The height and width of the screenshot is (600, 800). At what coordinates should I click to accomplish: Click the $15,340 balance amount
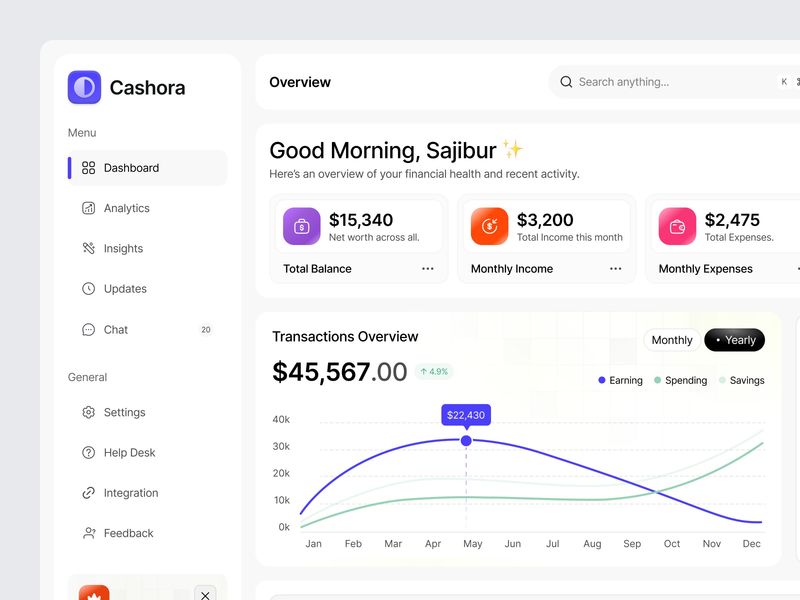point(361,220)
